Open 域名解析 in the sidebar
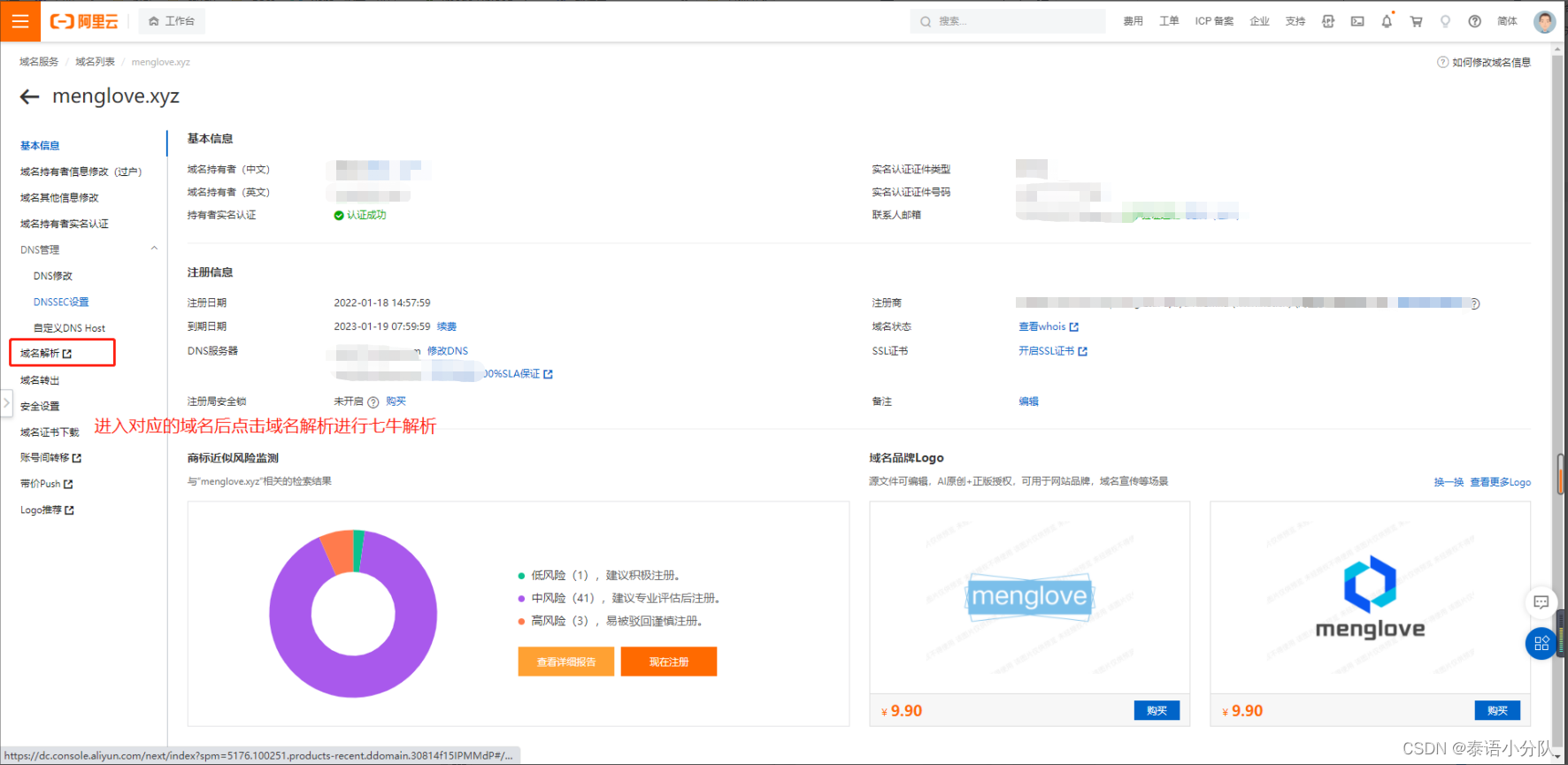Image resolution: width=1568 pixels, height=765 pixels. [46, 353]
